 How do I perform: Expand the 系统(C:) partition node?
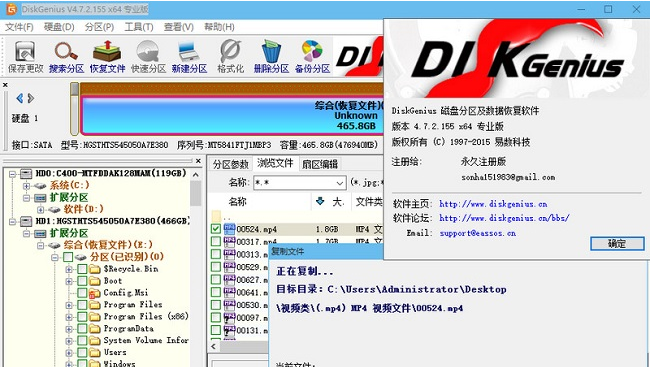click(x=26, y=186)
